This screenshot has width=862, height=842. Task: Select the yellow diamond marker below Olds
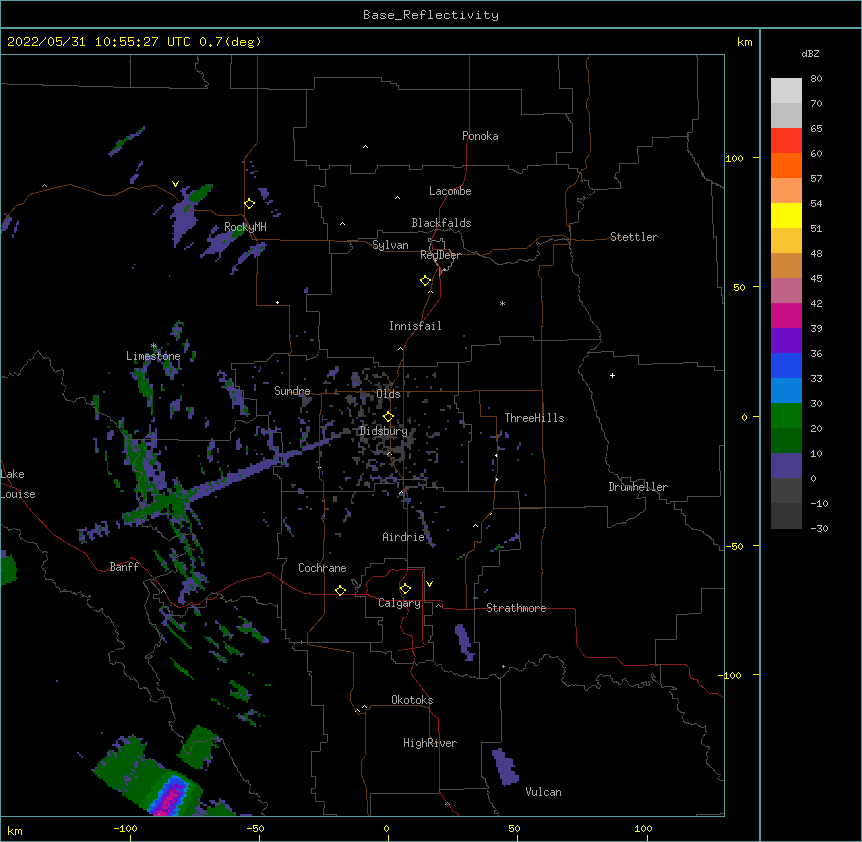[388, 417]
